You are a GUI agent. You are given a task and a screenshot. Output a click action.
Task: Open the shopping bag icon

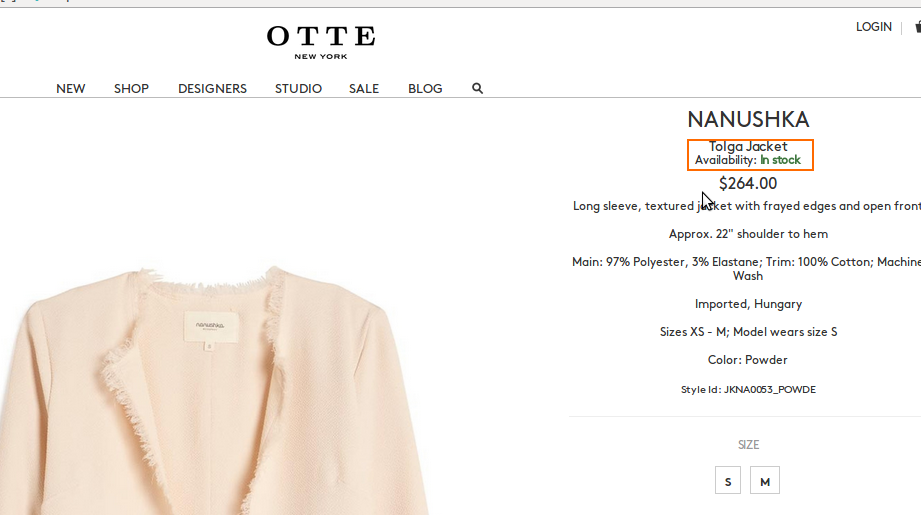[917, 27]
